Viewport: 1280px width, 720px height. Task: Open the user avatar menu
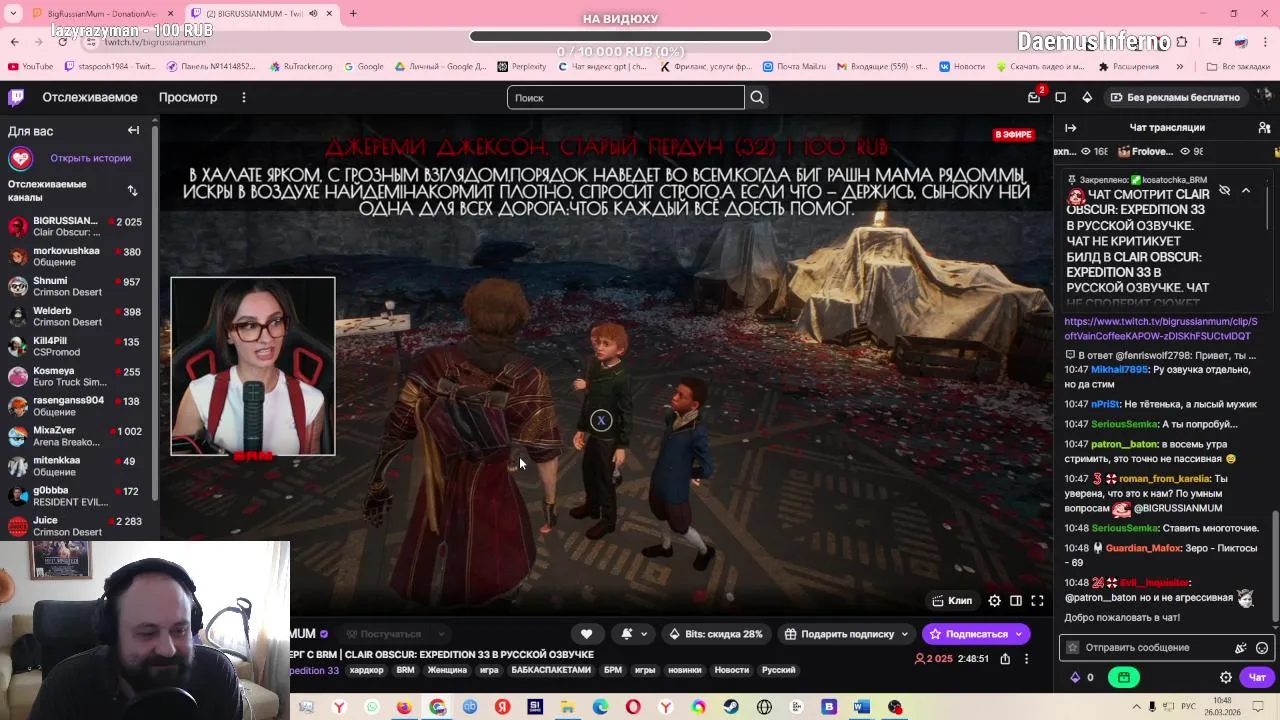point(1264,96)
